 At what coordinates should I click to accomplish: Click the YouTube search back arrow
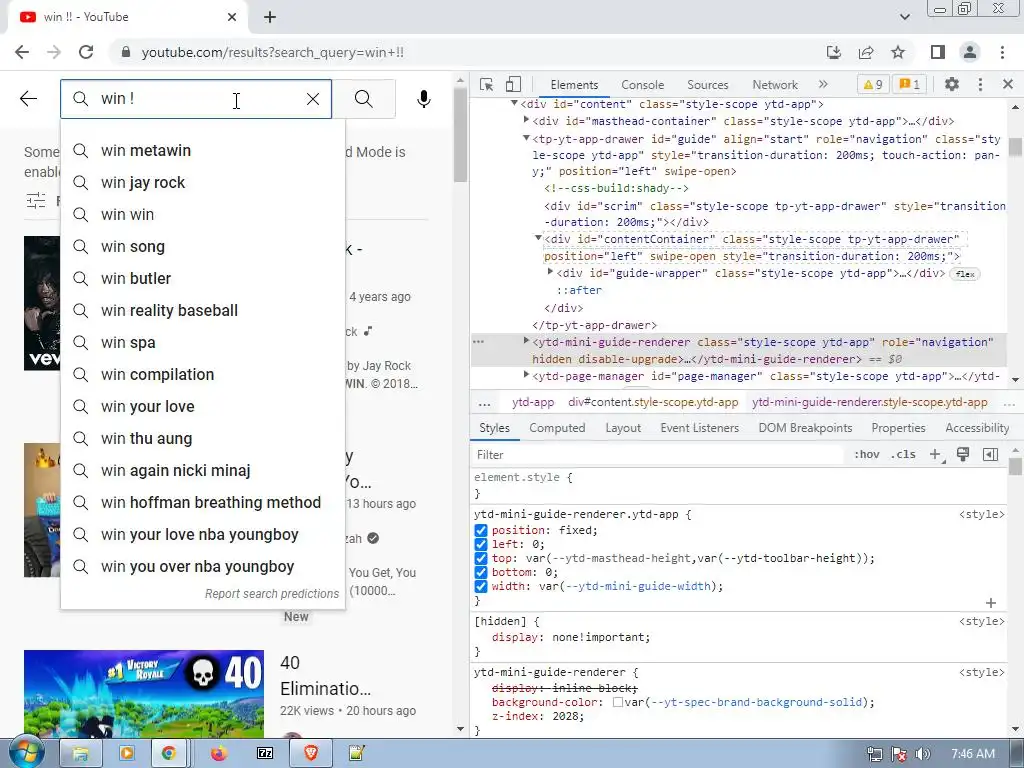(28, 99)
